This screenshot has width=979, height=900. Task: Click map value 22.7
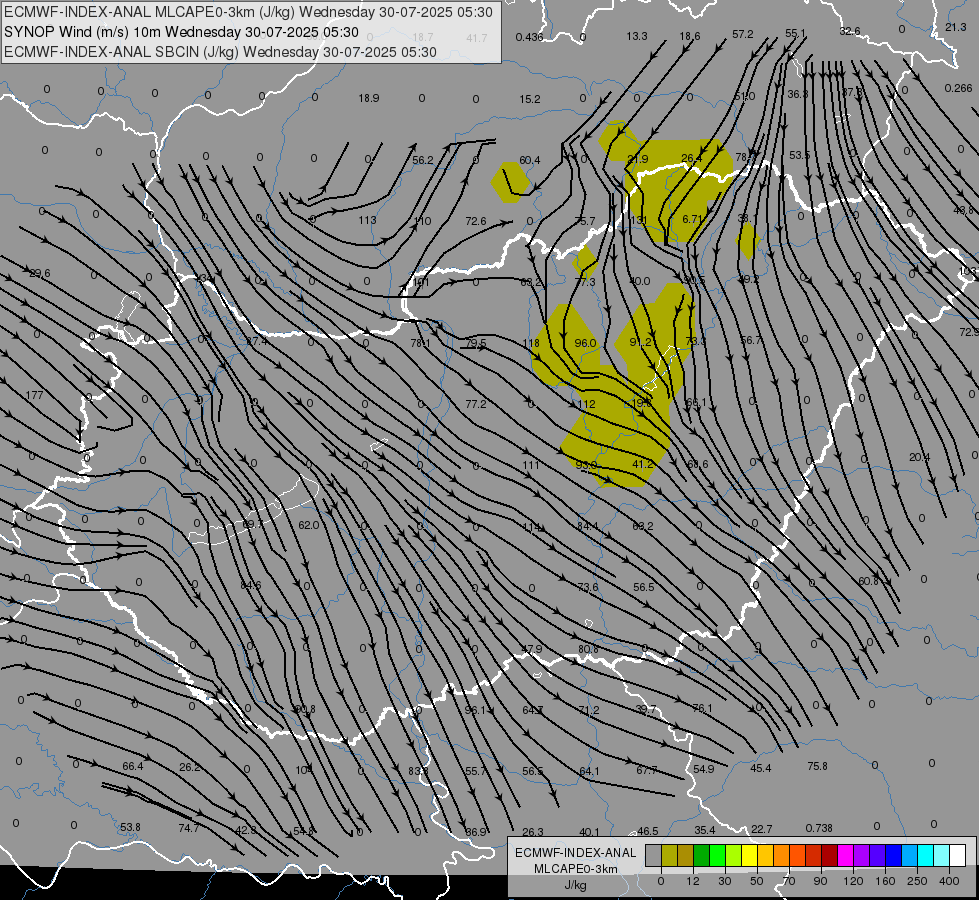(x=762, y=829)
